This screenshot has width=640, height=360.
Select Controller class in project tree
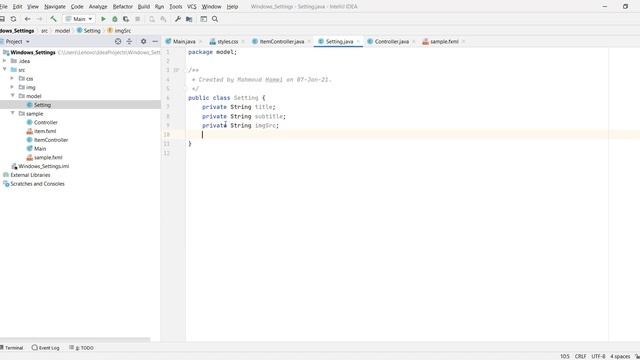pyautogui.click(x=46, y=122)
